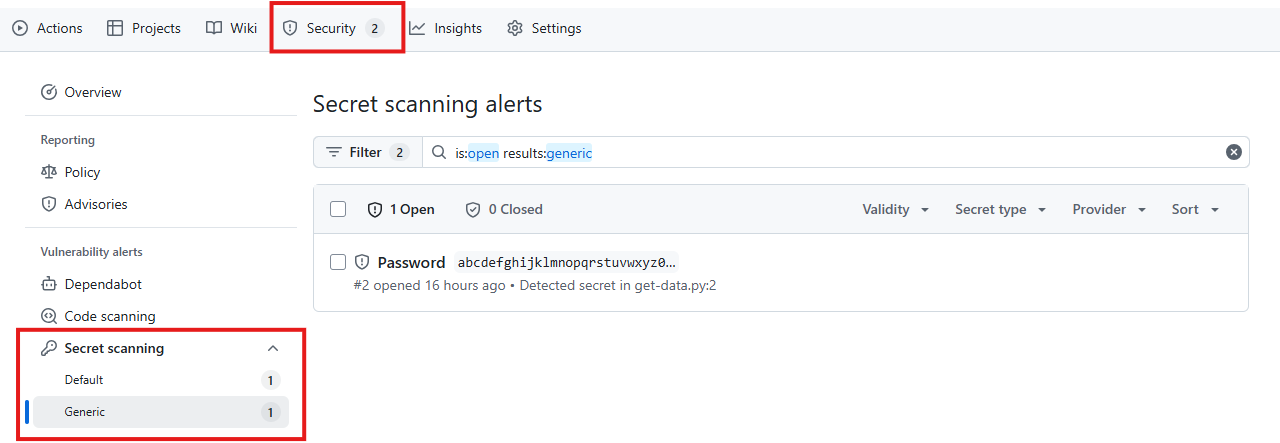Open the Actions tab
1280x443 pixels.
coord(47,28)
